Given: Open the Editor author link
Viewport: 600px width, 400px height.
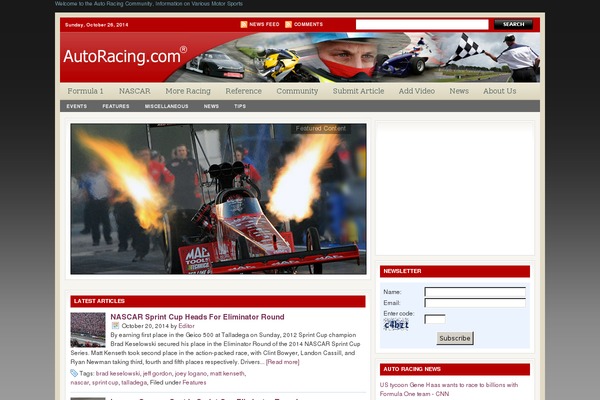Looking at the screenshot, I should [186, 326].
